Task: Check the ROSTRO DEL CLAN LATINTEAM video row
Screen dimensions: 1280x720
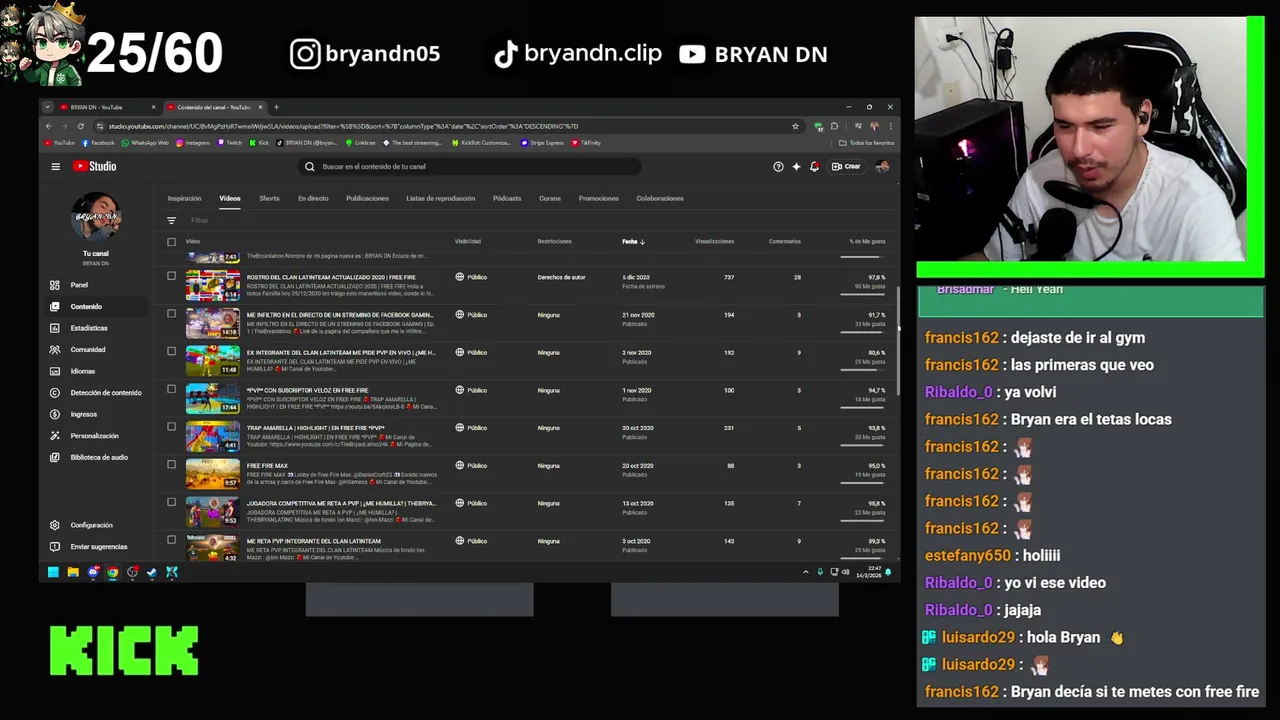Action: point(171,277)
